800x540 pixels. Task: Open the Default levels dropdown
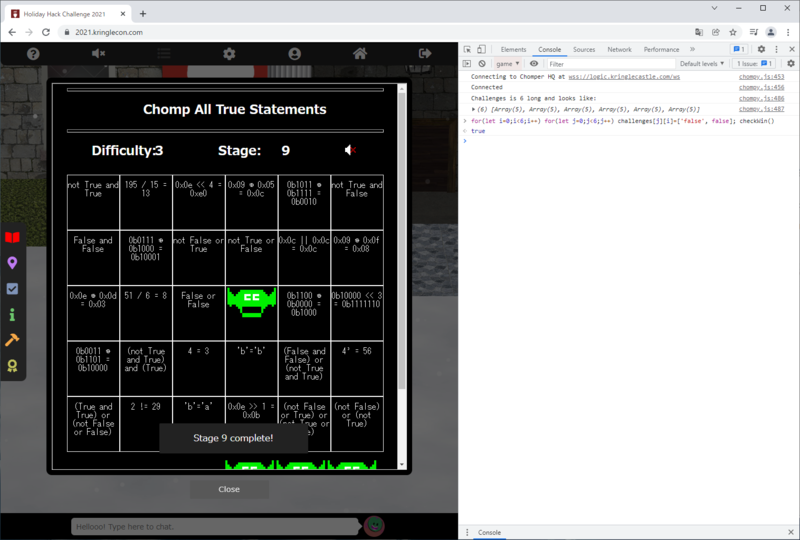702,64
